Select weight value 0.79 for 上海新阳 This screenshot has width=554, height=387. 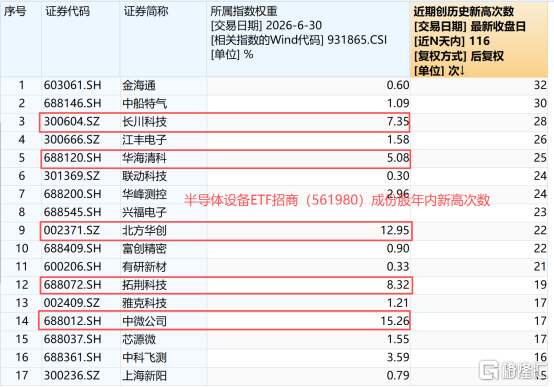(398, 375)
